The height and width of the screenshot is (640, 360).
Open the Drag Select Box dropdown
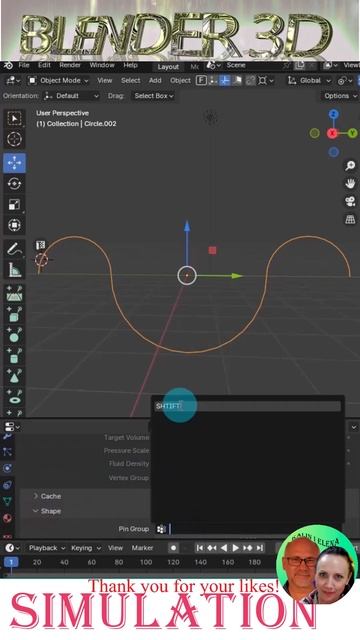tap(153, 96)
